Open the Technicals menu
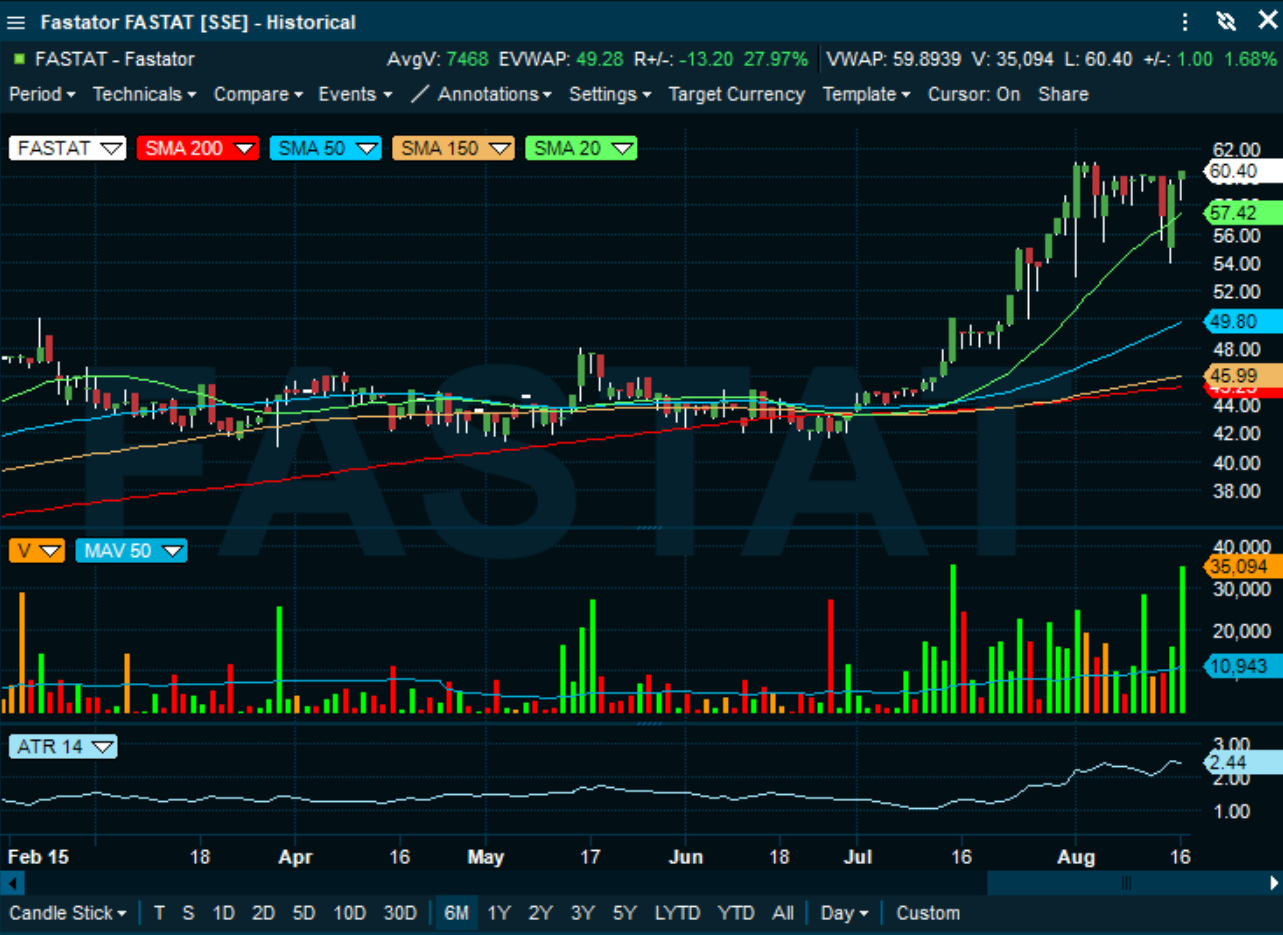Image resolution: width=1283 pixels, height=935 pixels. point(144,94)
